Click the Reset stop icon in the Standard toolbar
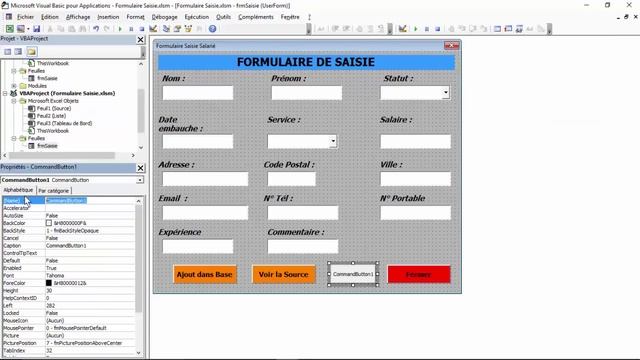This screenshot has height=360, width=640. pos(142,29)
